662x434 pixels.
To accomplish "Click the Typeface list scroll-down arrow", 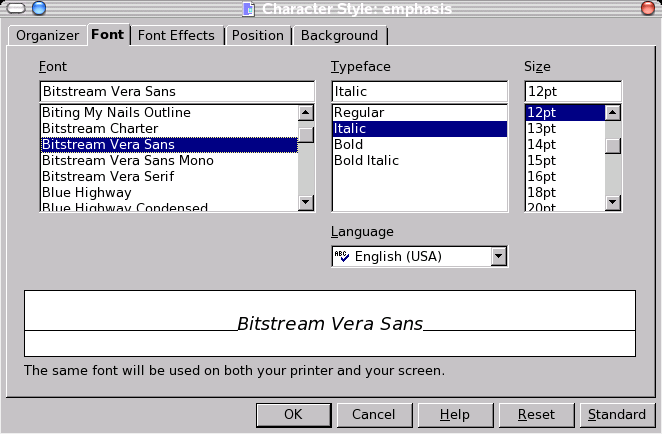I will 499,204.
